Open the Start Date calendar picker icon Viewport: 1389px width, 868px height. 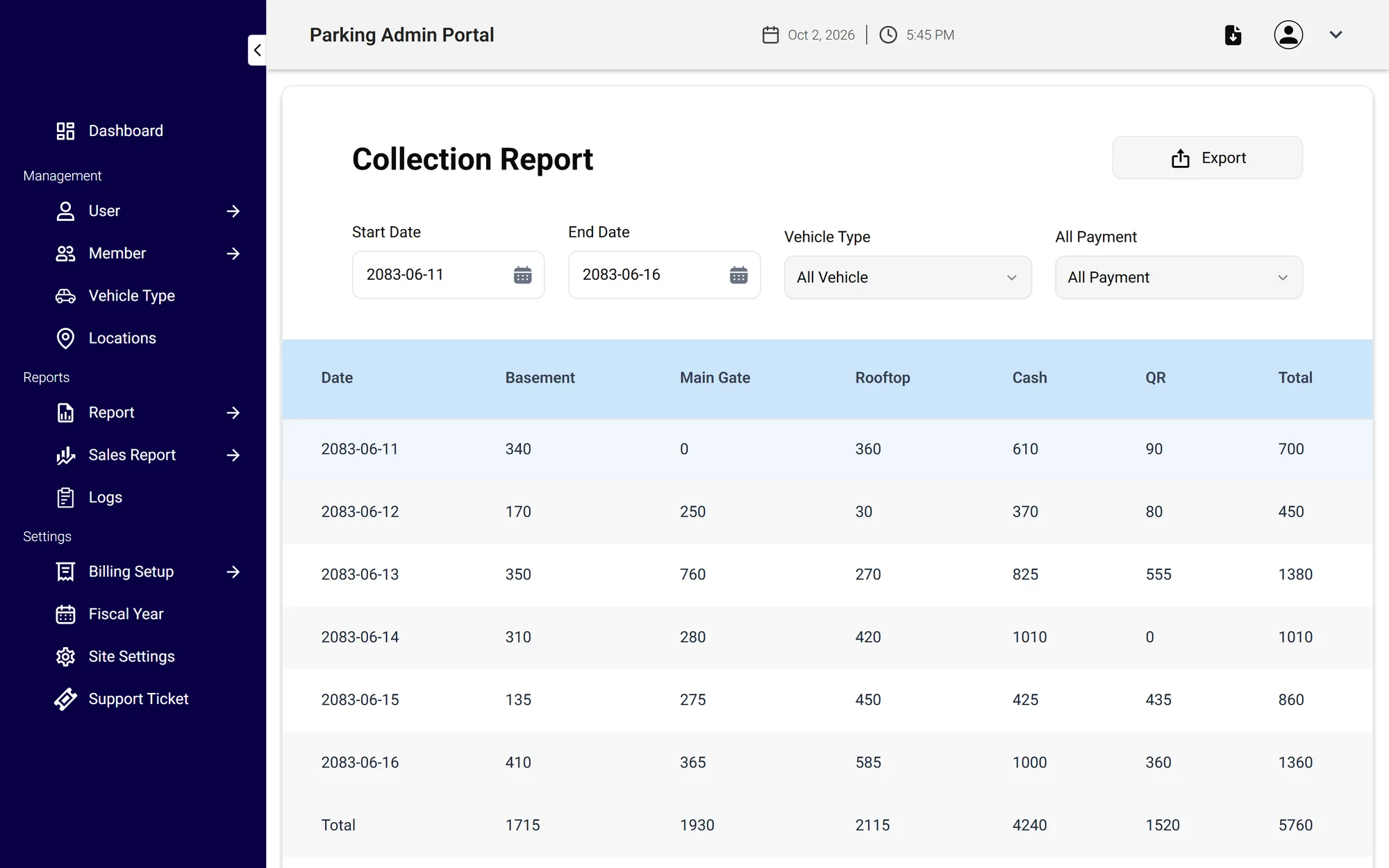pyautogui.click(x=523, y=275)
